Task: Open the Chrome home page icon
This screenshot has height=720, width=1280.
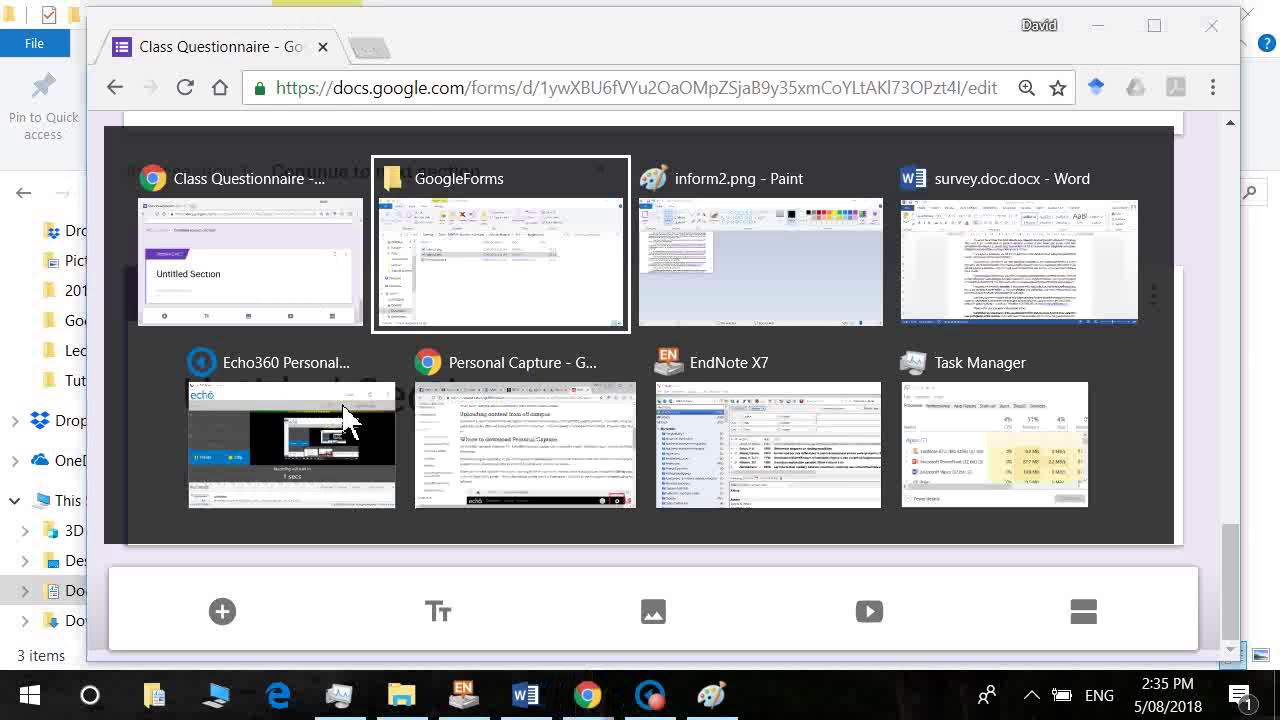Action: 220,88
